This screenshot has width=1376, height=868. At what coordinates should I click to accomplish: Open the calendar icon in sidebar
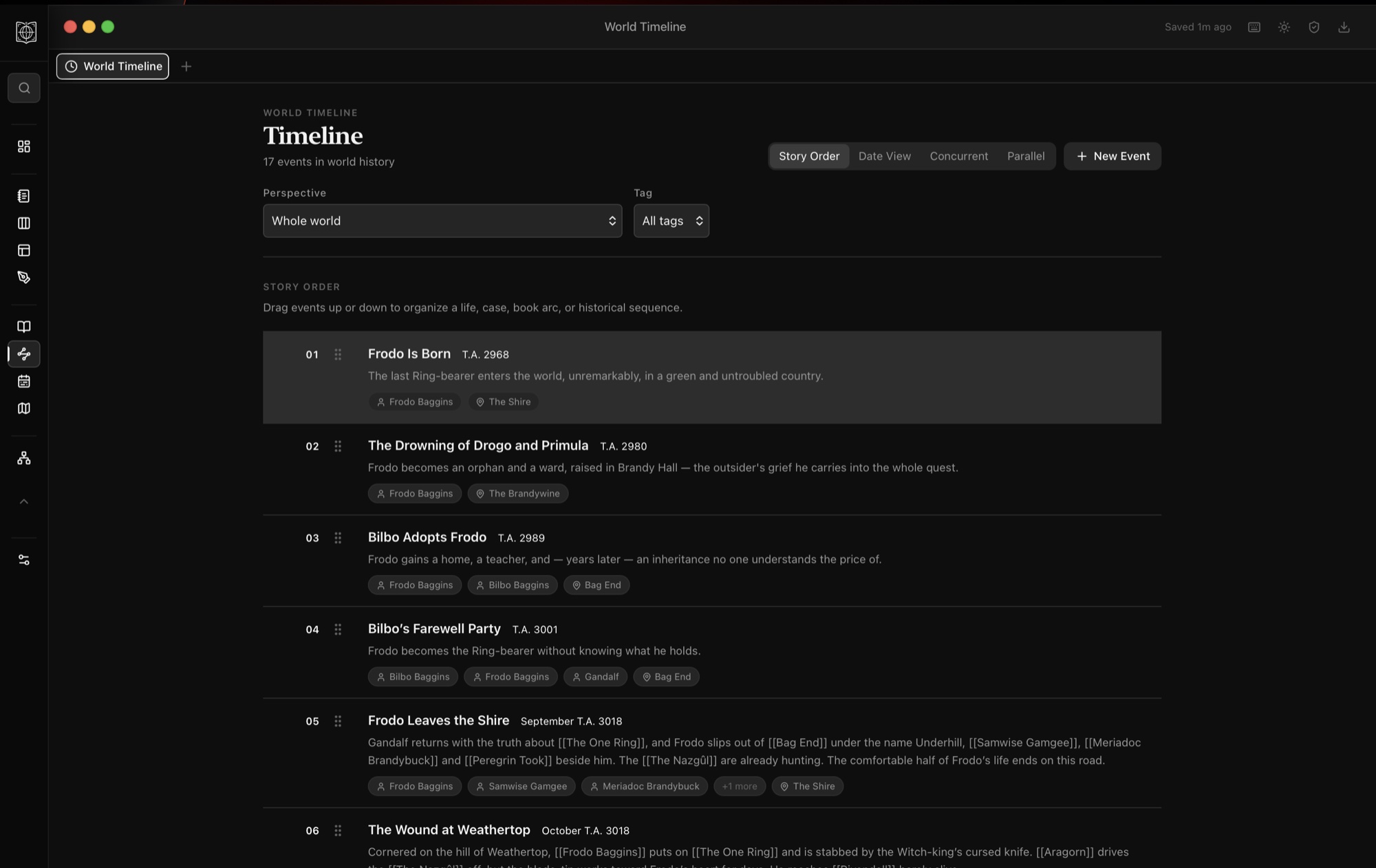tap(24, 381)
